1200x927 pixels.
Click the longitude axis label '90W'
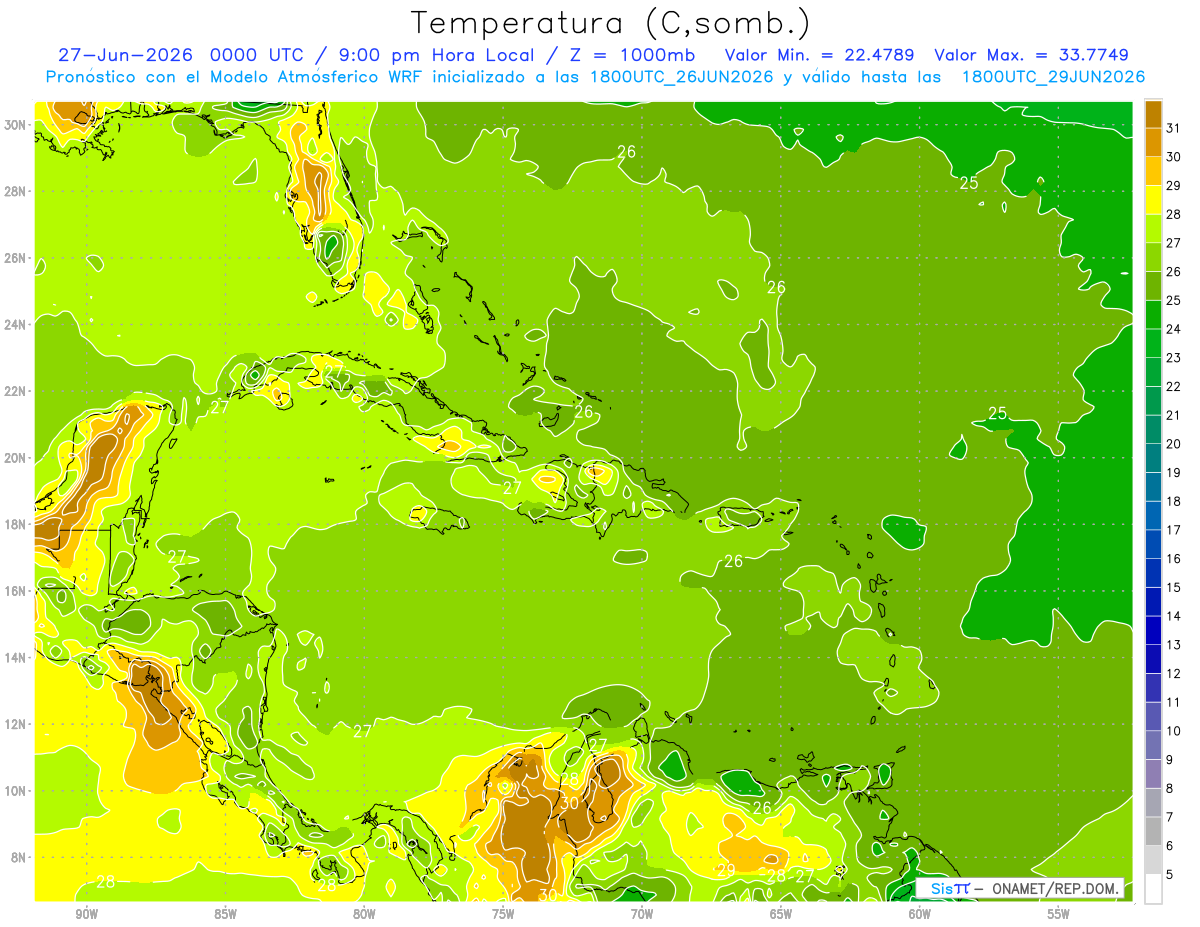click(86, 914)
